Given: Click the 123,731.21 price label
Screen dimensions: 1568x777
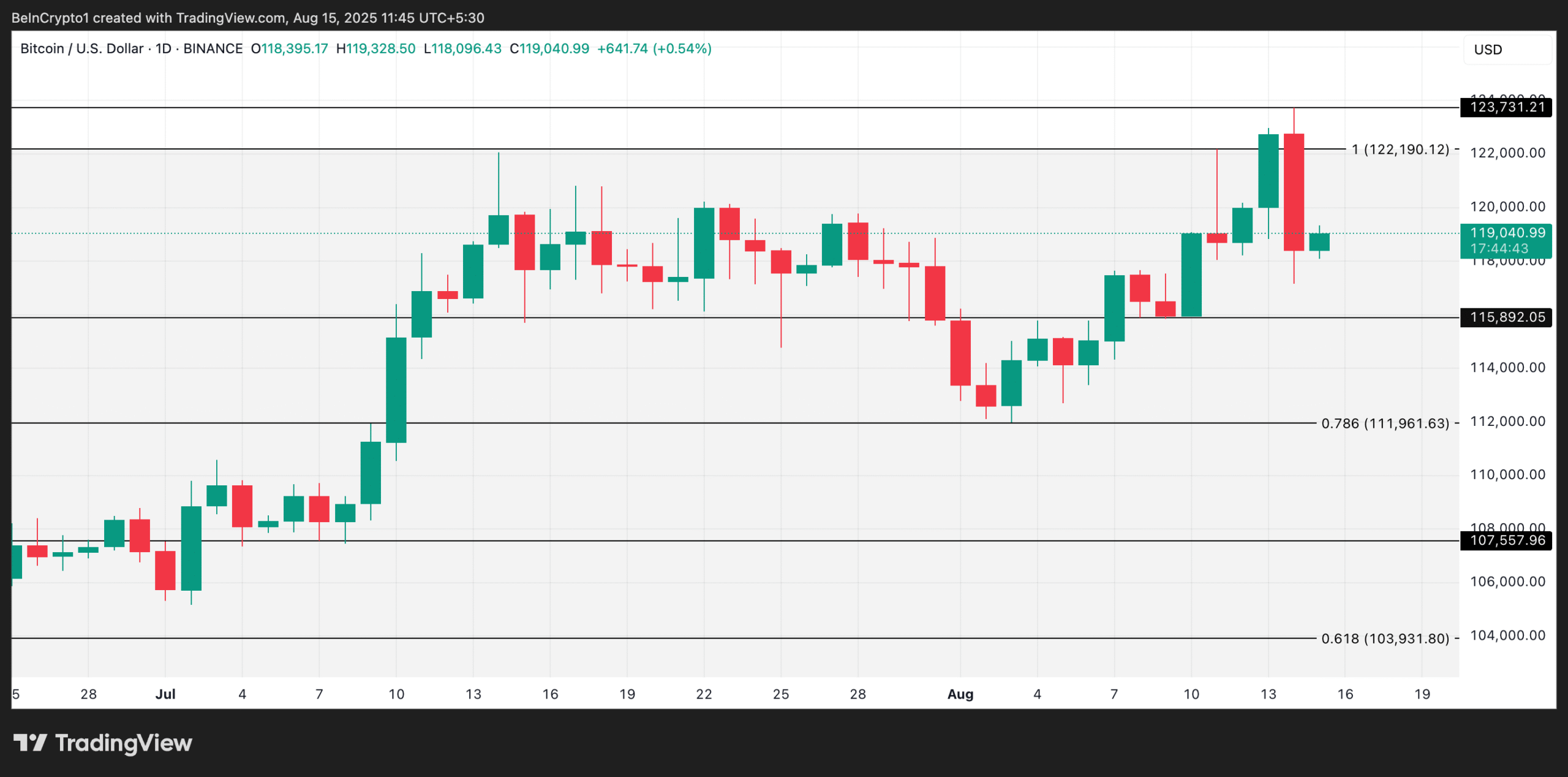Looking at the screenshot, I should [1507, 107].
